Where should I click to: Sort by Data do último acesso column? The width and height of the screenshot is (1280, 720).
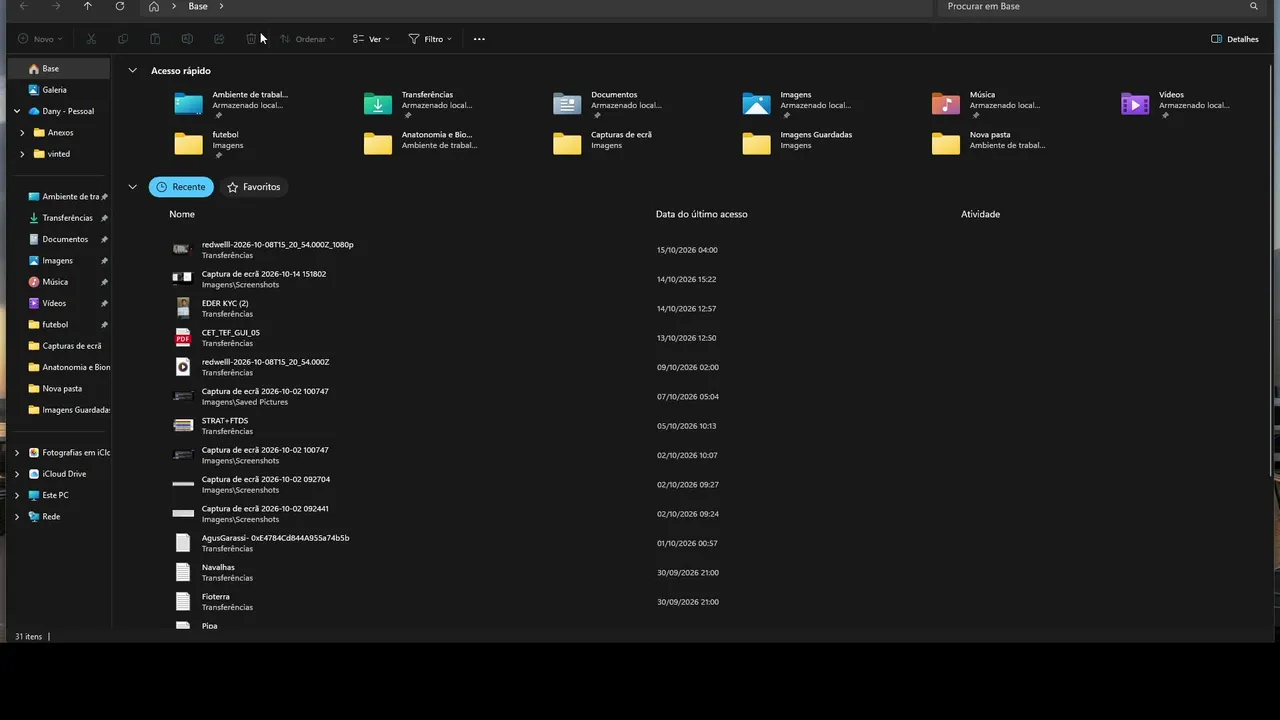click(702, 214)
